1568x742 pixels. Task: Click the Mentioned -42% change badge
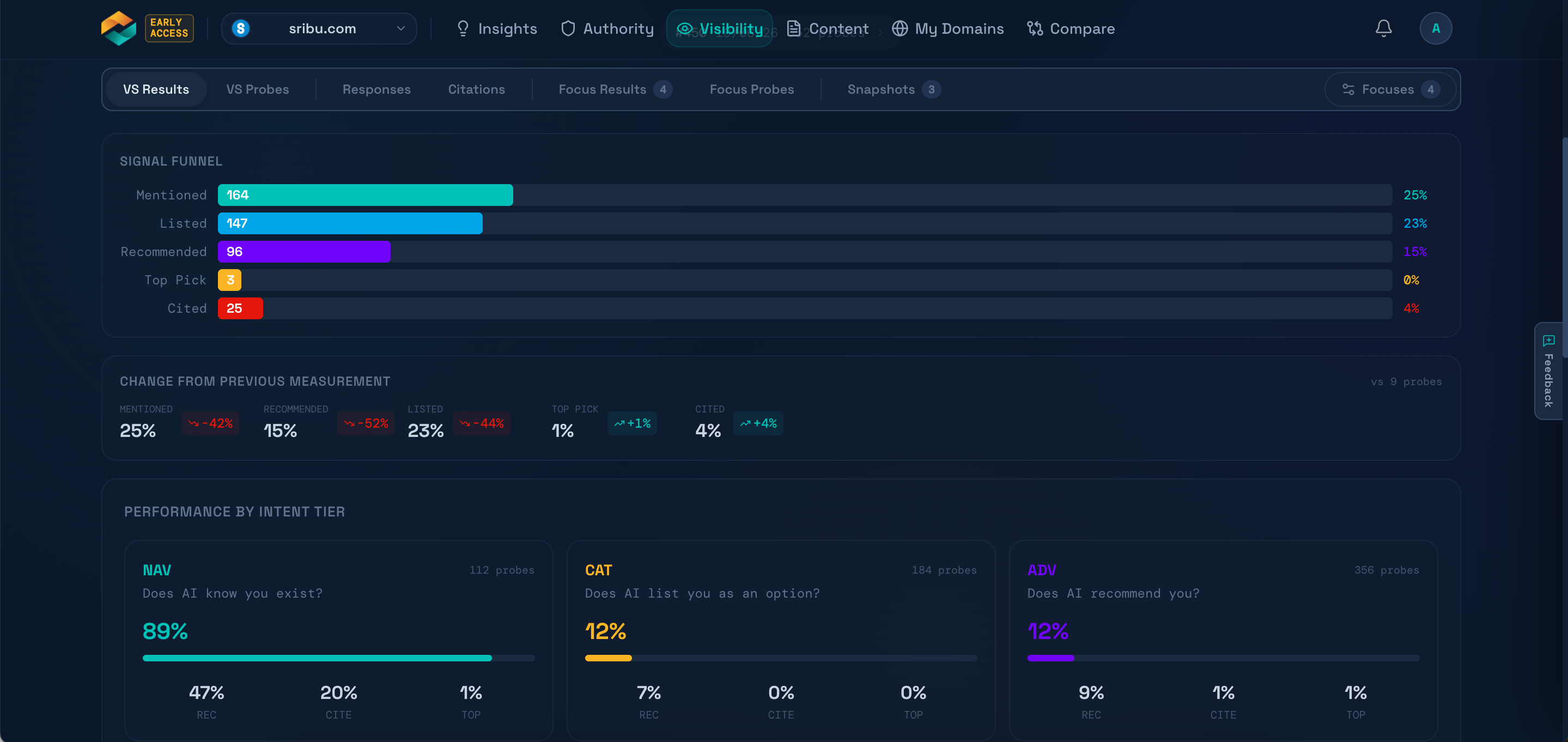(x=210, y=423)
